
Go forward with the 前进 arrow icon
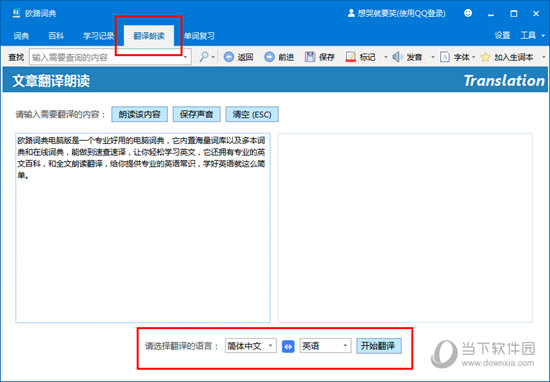[269, 57]
